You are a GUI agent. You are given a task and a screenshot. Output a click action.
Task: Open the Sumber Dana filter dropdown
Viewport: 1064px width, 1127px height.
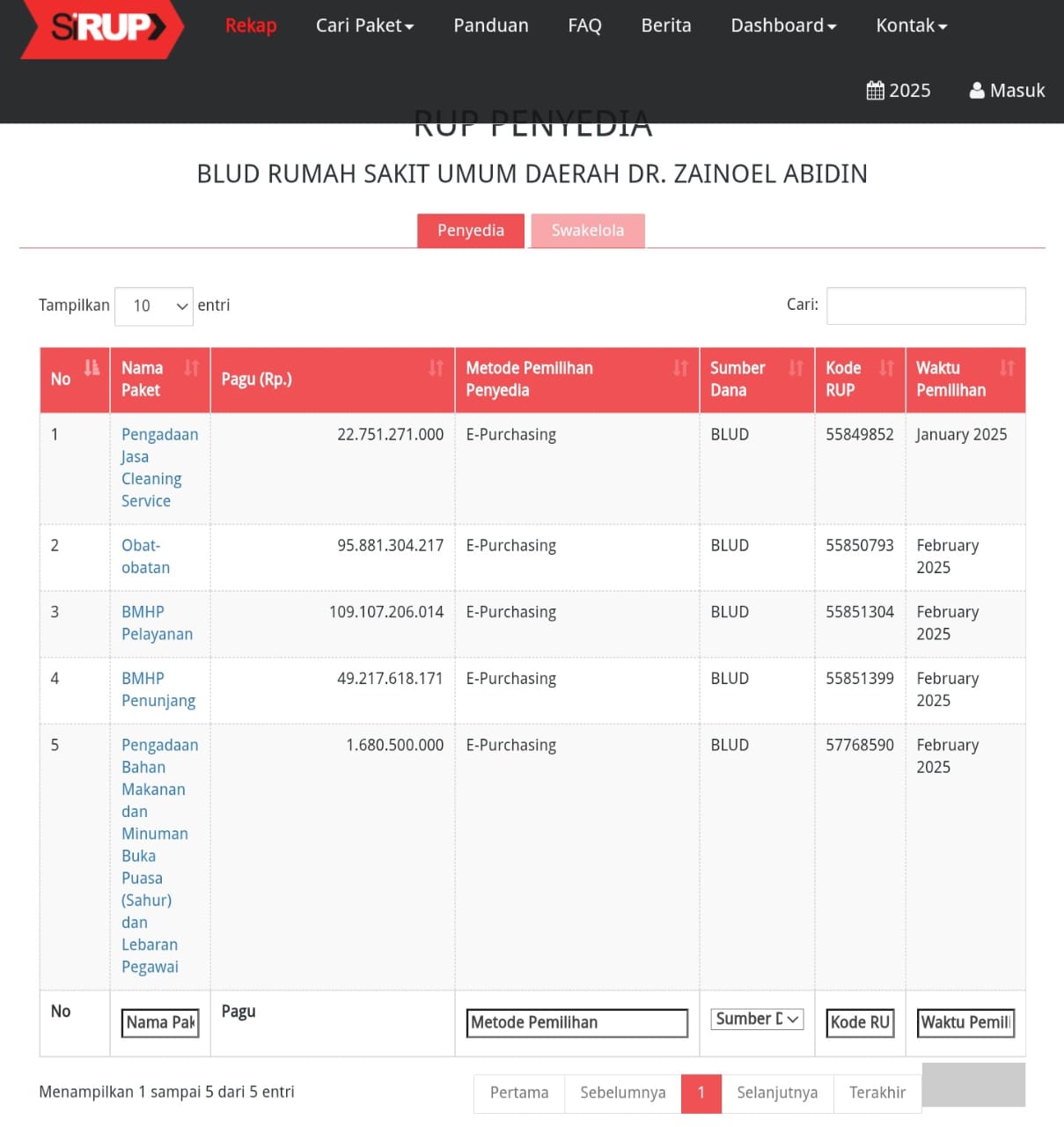click(757, 1019)
